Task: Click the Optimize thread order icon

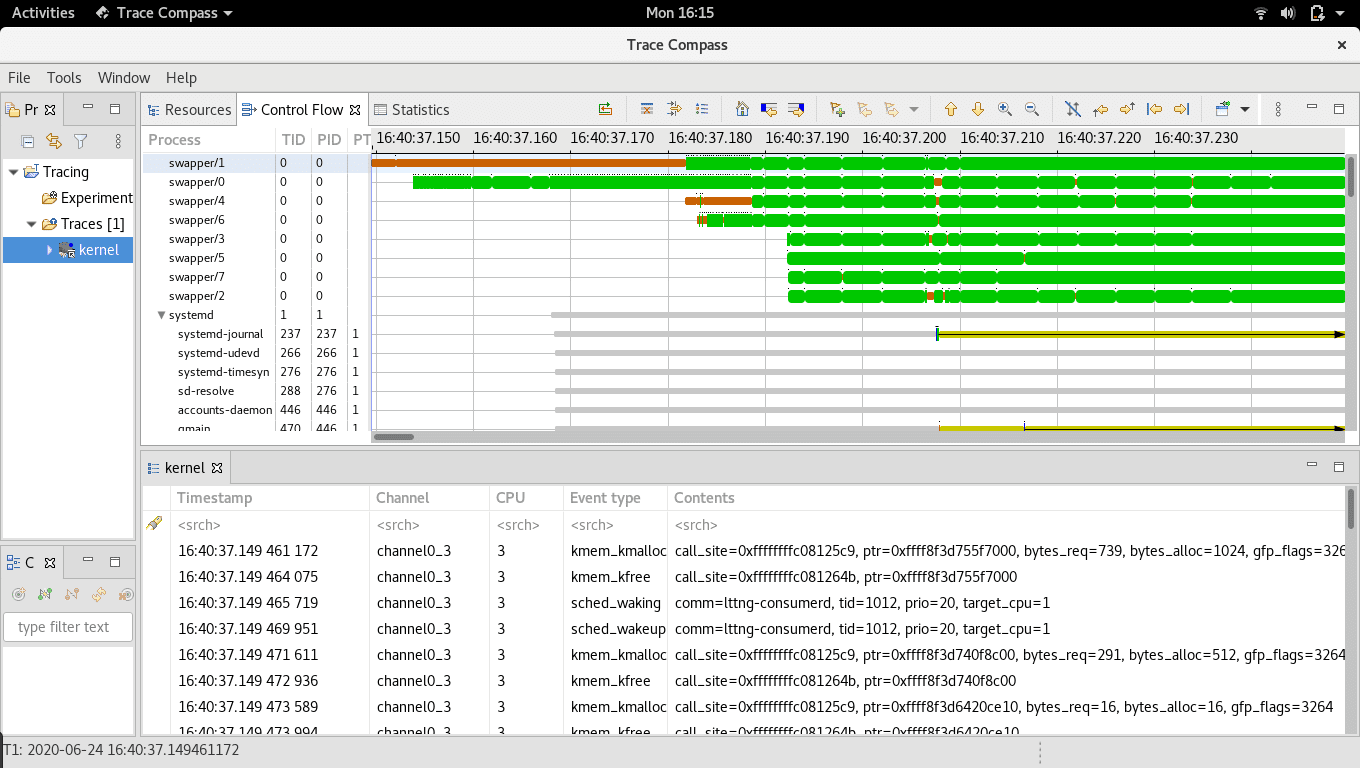Action: click(606, 109)
